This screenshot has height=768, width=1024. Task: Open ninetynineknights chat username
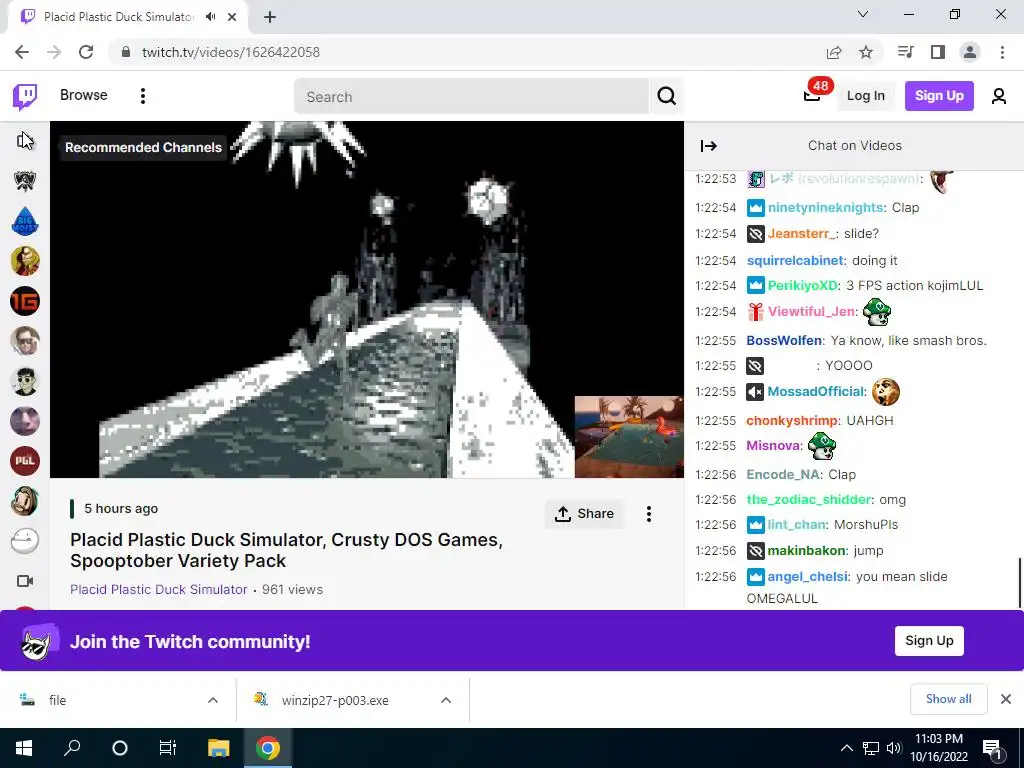click(x=825, y=208)
